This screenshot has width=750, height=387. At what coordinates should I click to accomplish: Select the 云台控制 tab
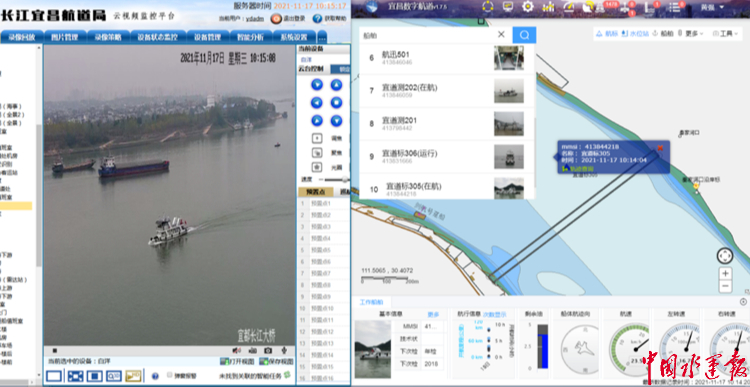point(311,69)
